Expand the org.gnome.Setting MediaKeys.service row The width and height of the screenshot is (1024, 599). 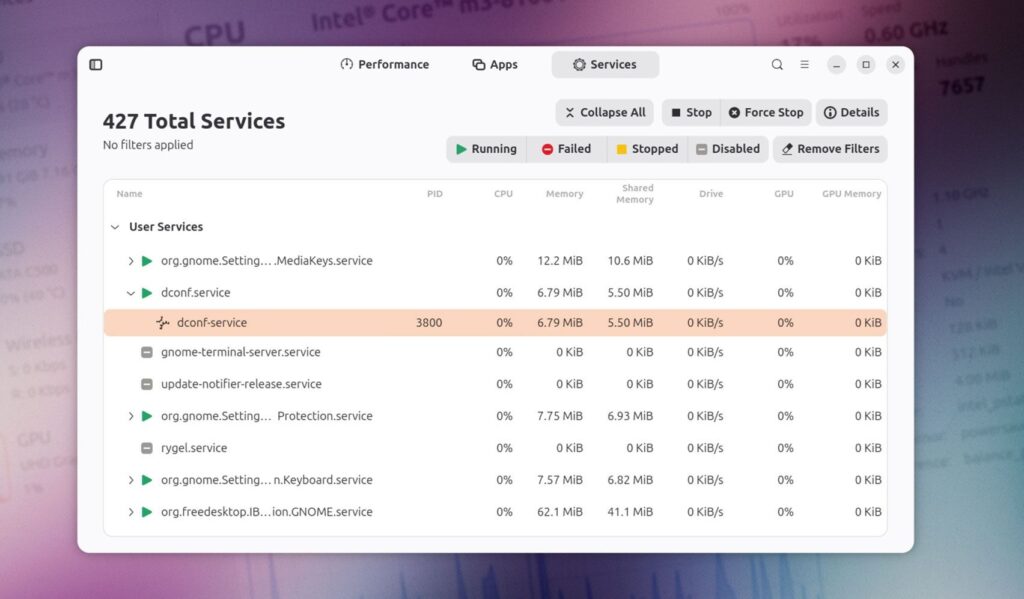pyautogui.click(x=131, y=261)
